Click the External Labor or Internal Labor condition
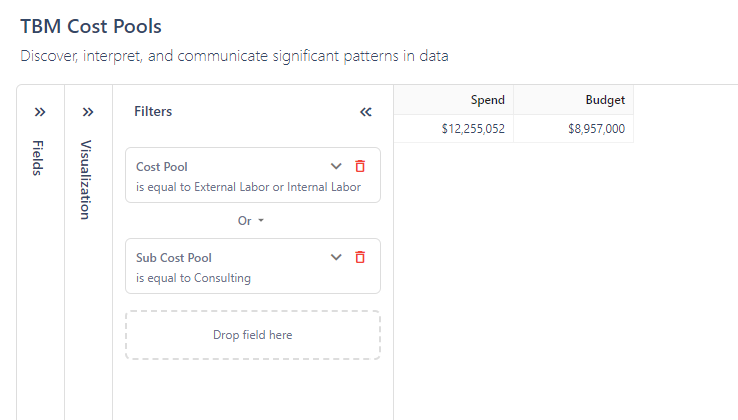This screenshot has height=420, width=738. click(248, 187)
